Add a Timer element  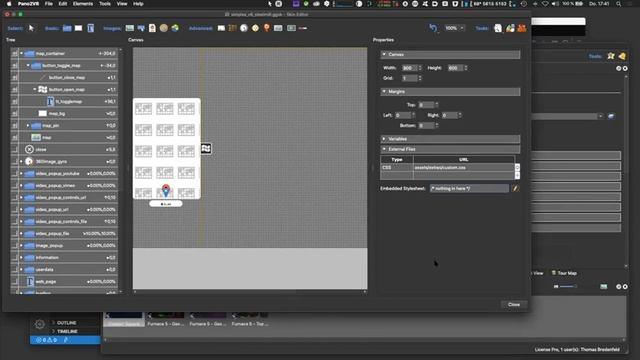[x=244, y=28]
